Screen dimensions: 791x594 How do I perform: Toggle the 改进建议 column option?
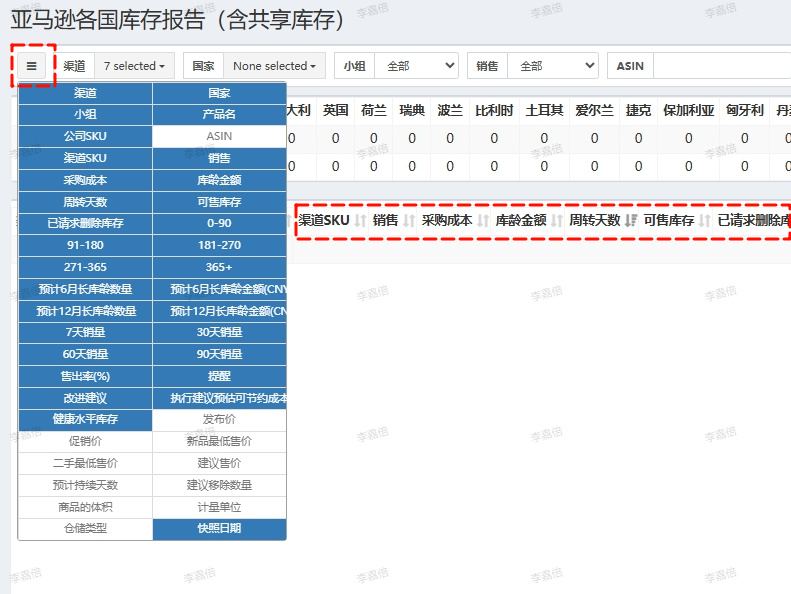pyautogui.click(x=85, y=398)
